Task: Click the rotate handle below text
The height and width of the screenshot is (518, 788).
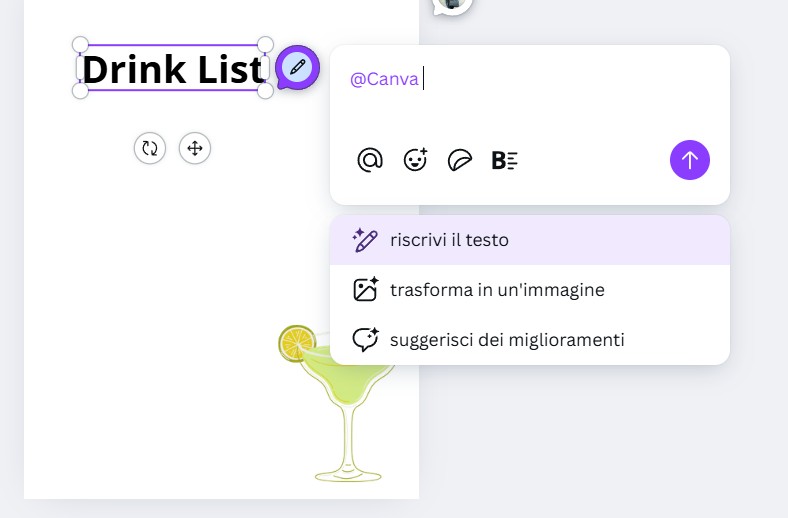Action: pyautogui.click(x=150, y=148)
